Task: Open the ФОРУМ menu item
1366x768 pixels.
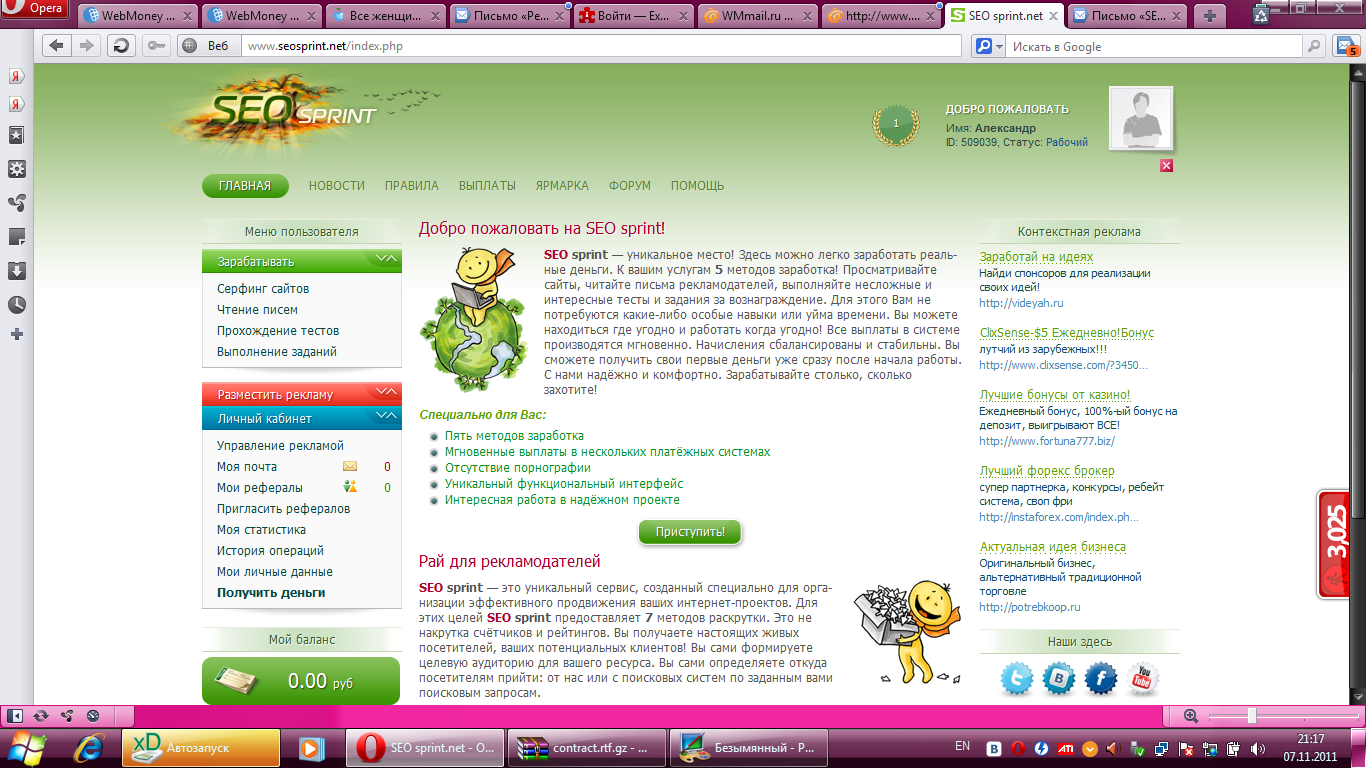Action: tap(629, 186)
